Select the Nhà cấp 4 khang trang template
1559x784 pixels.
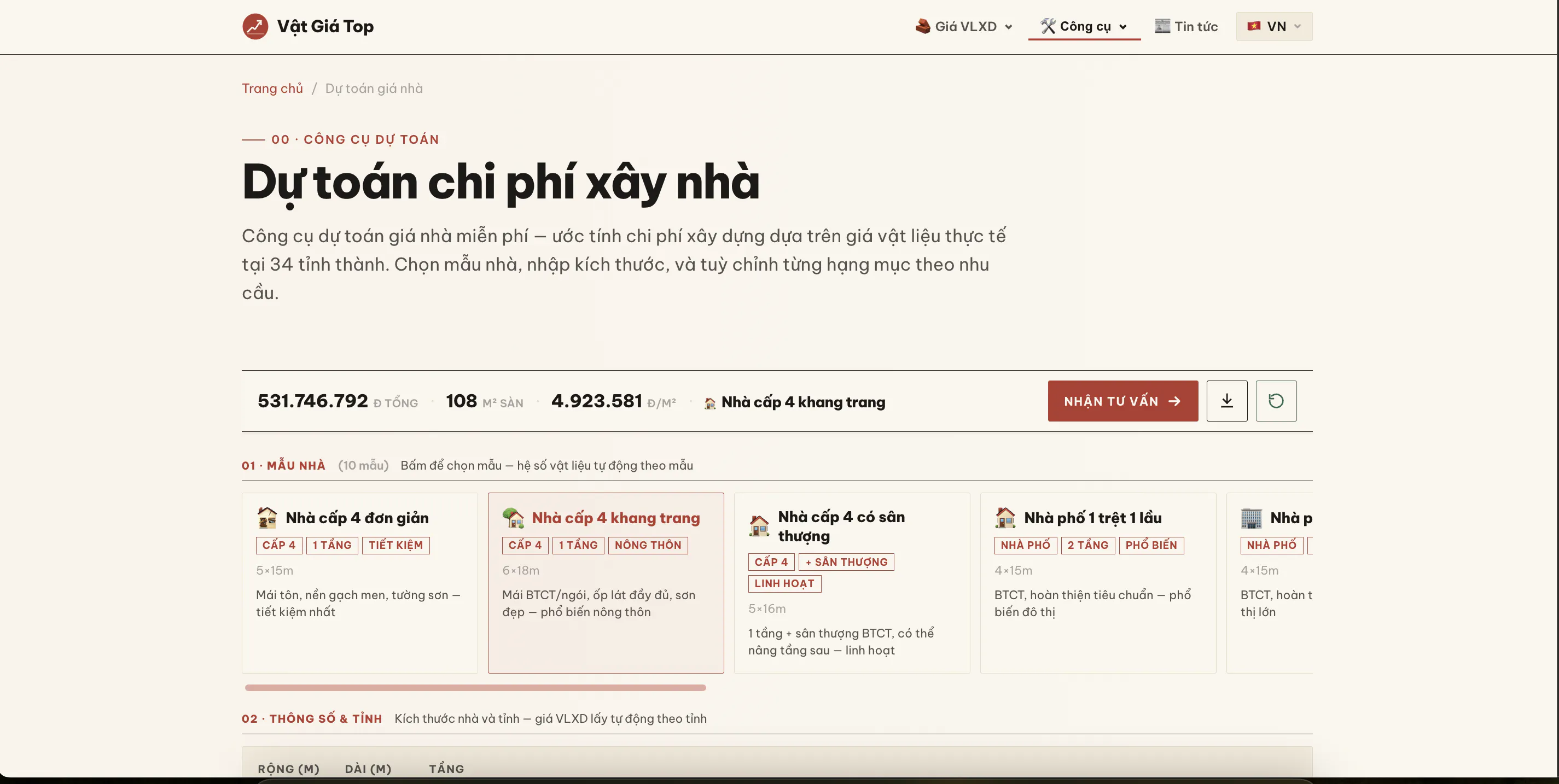pos(606,583)
